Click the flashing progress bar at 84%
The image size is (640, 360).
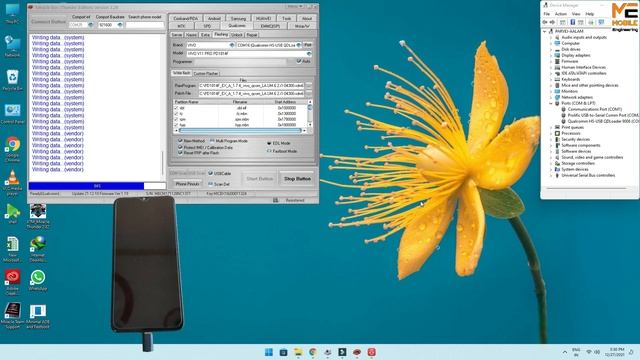[x=97, y=186]
